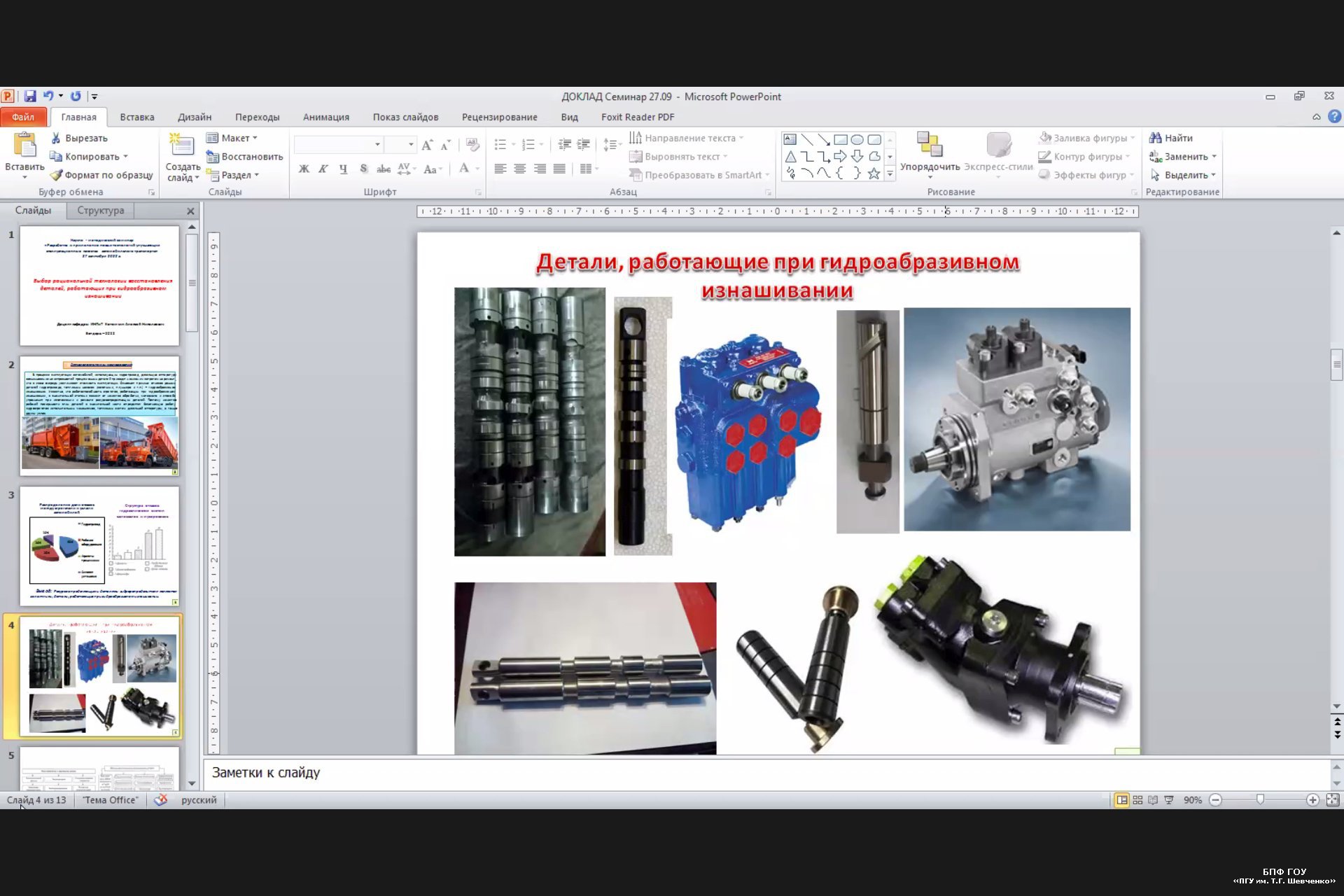Toggle strikethrough formatting (abc)
The height and width of the screenshot is (896, 1344).
point(384,169)
